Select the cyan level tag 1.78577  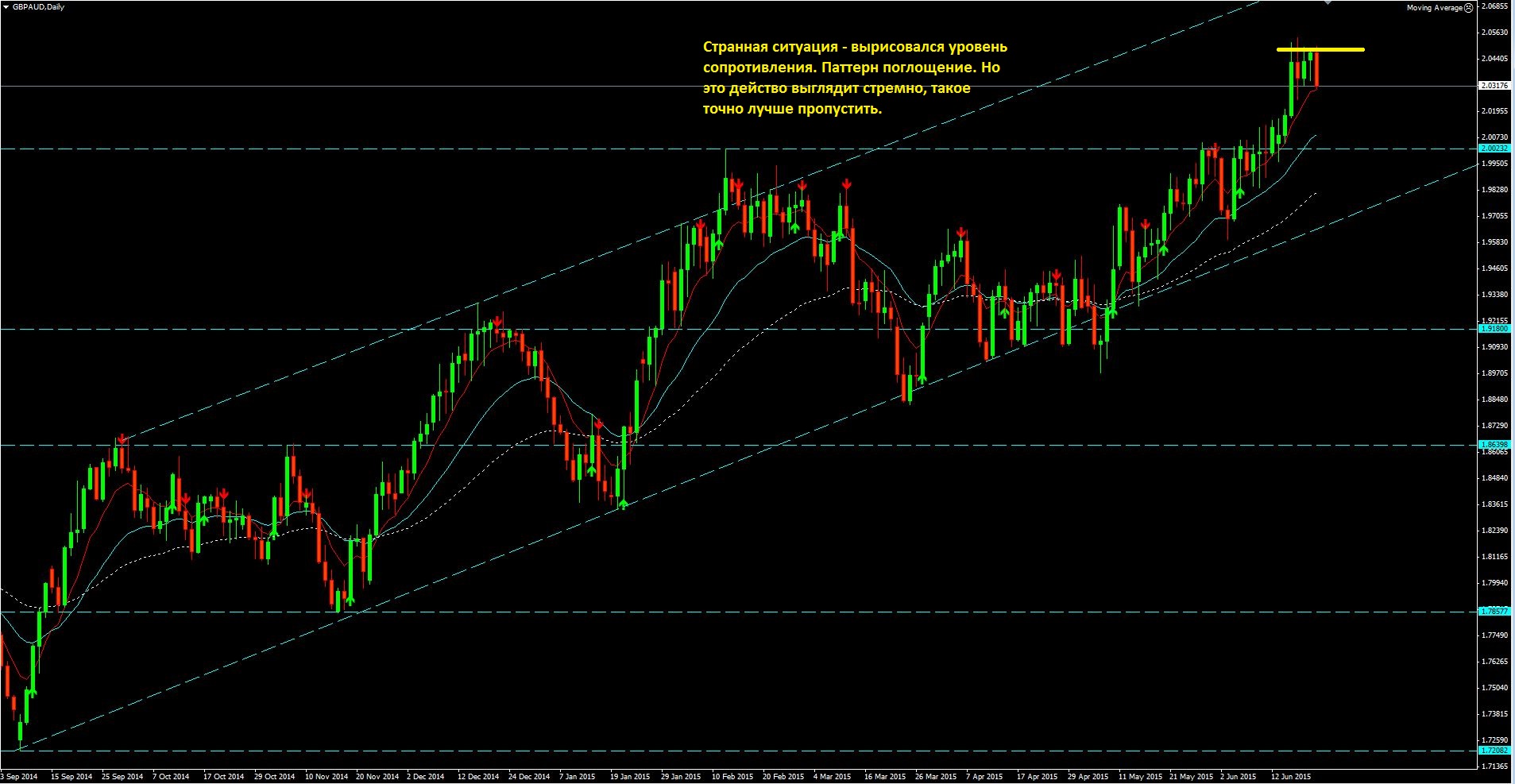[x=1494, y=612]
